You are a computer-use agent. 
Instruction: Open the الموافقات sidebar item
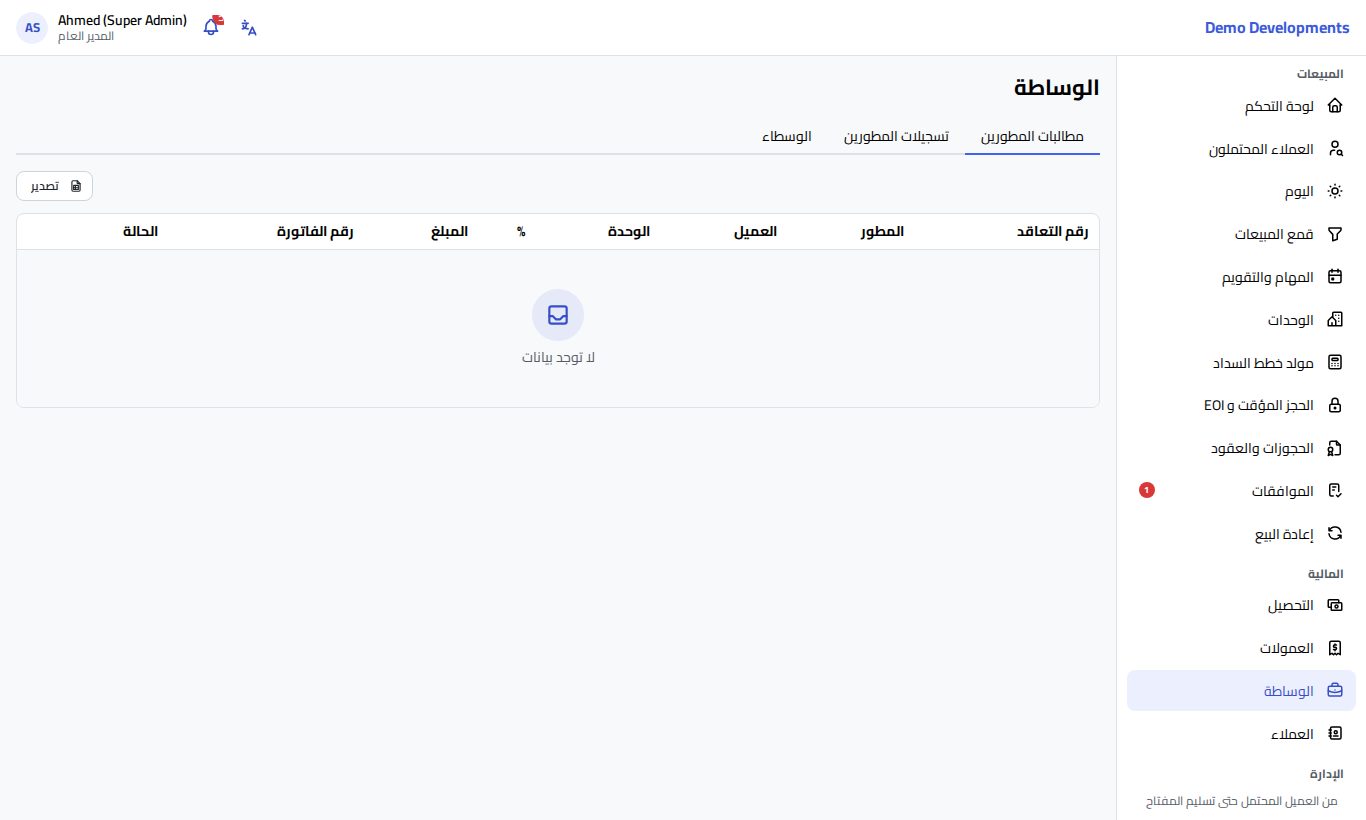coord(1241,491)
